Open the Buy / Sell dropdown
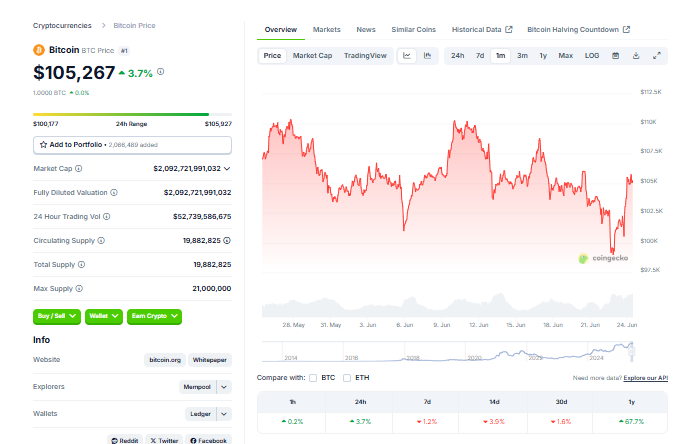697x444 pixels. point(57,316)
